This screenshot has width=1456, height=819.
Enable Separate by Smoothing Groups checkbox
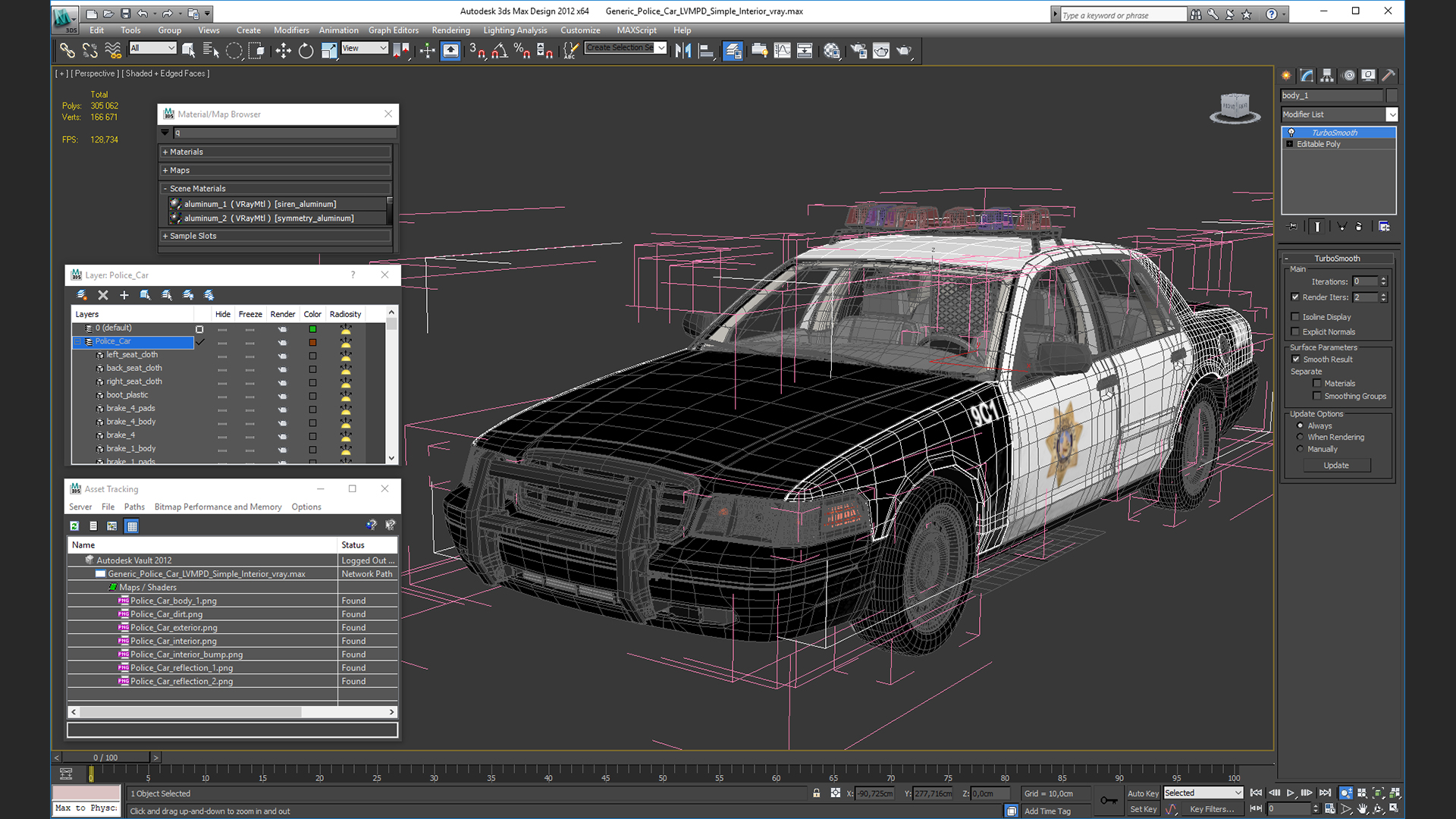click(1317, 396)
